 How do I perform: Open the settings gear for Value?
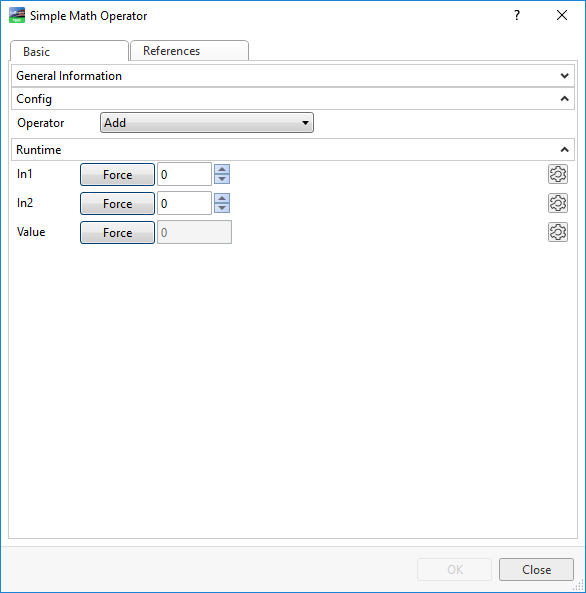coord(558,232)
